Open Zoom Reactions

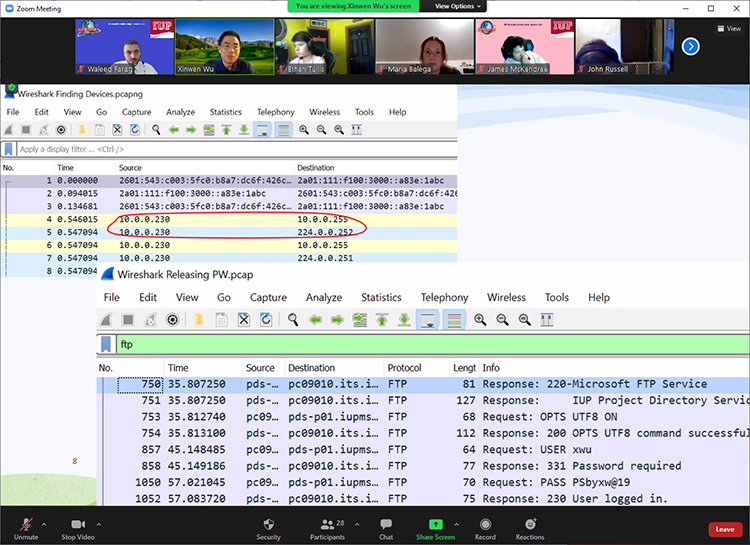(530, 529)
